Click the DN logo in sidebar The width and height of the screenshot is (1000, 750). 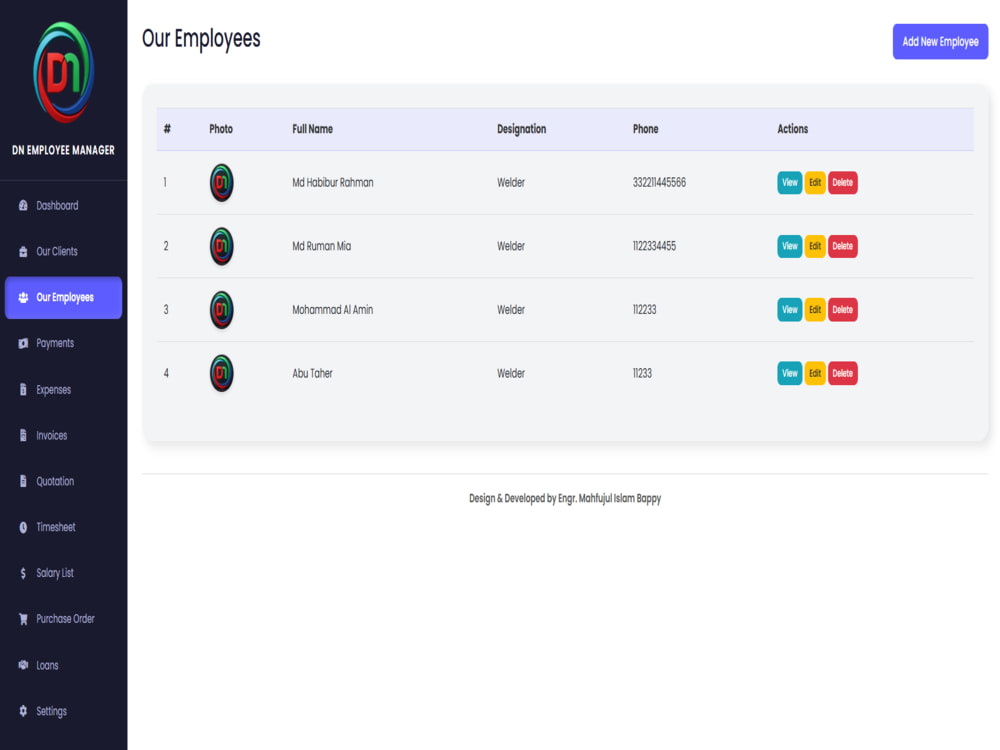pyautogui.click(x=63, y=72)
